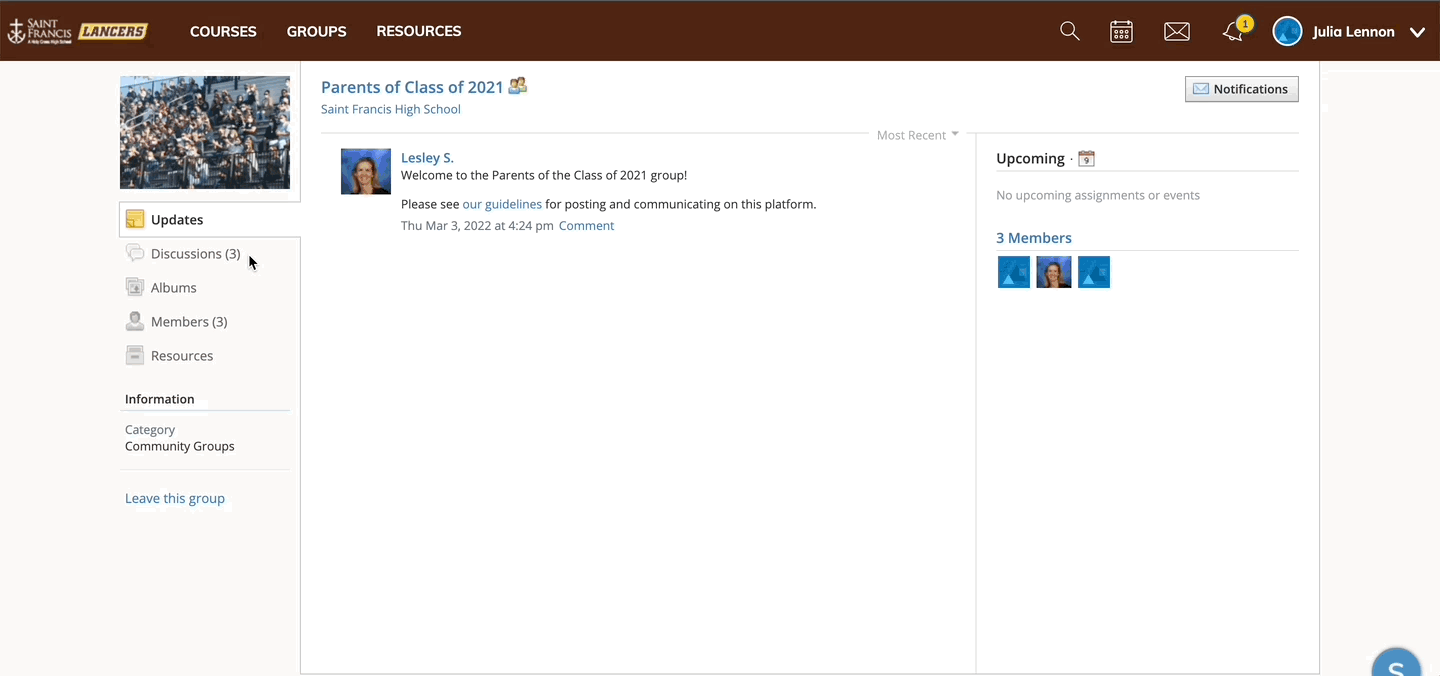Screen dimensions: 1440x676
Task: Click the Saint Francis Lancers logo
Action: tap(78, 31)
